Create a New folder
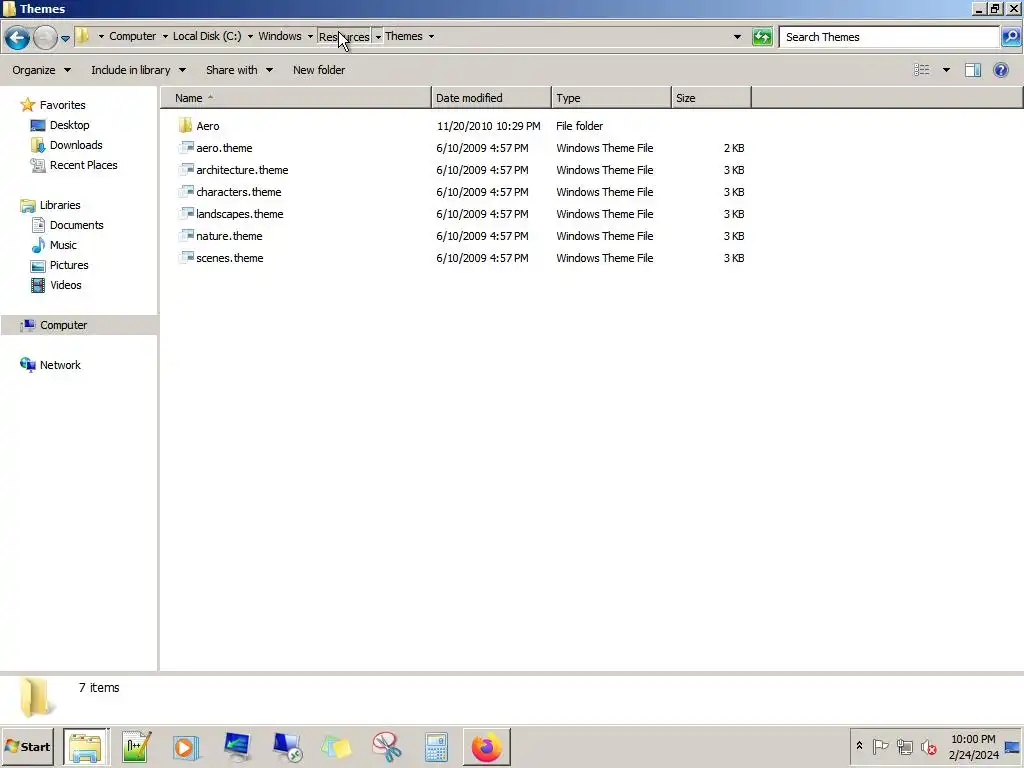The width and height of the screenshot is (1024, 768). pyautogui.click(x=319, y=70)
